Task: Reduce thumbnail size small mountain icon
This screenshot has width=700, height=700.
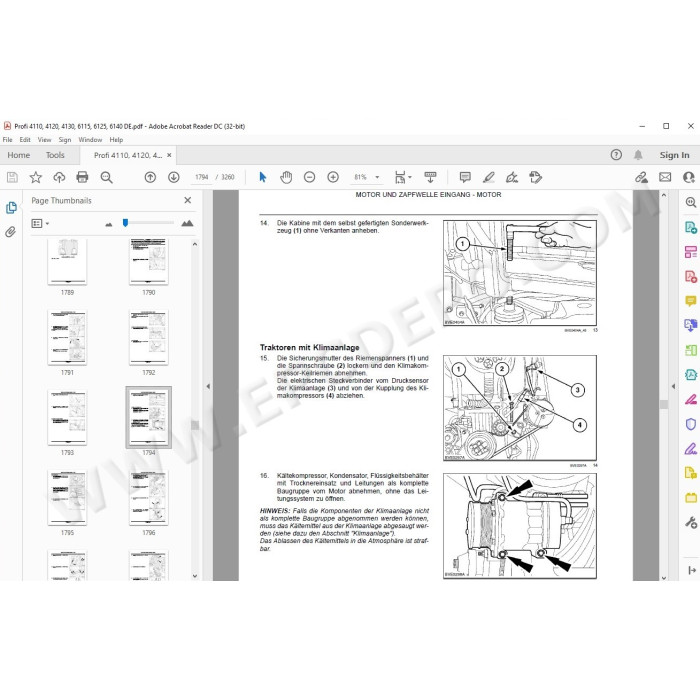Action: (108, 224)
